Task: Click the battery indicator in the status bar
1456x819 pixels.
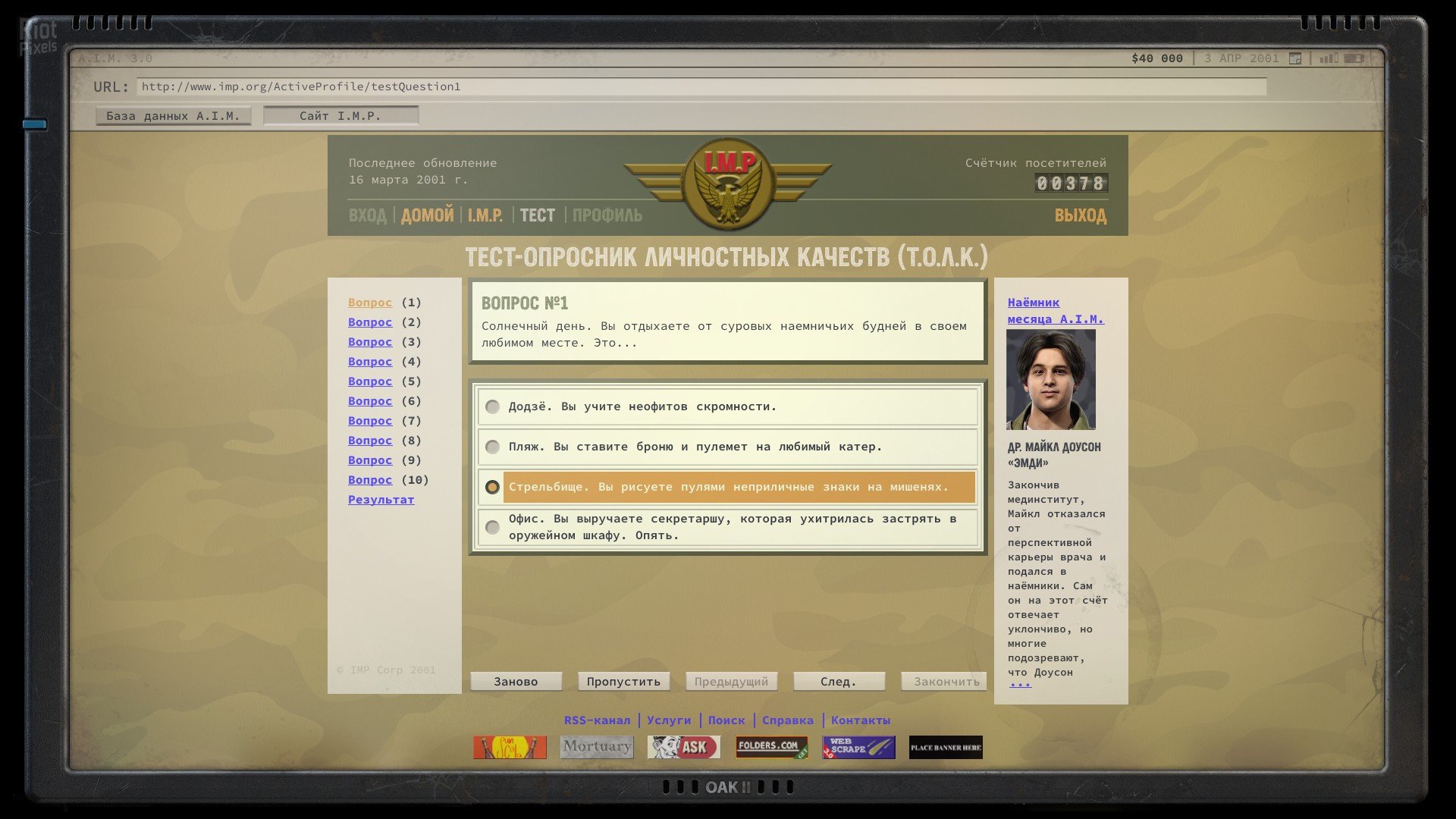Action: 1354,58
